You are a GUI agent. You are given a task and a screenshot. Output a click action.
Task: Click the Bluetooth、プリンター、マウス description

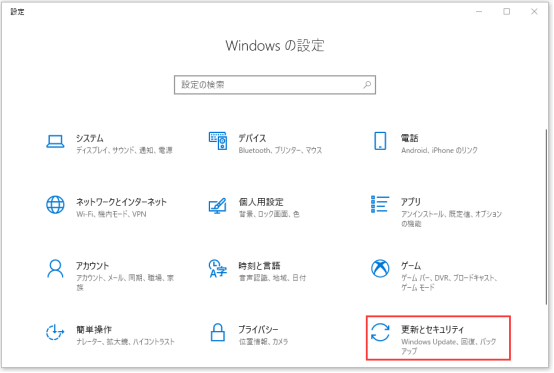pos(281,150)
